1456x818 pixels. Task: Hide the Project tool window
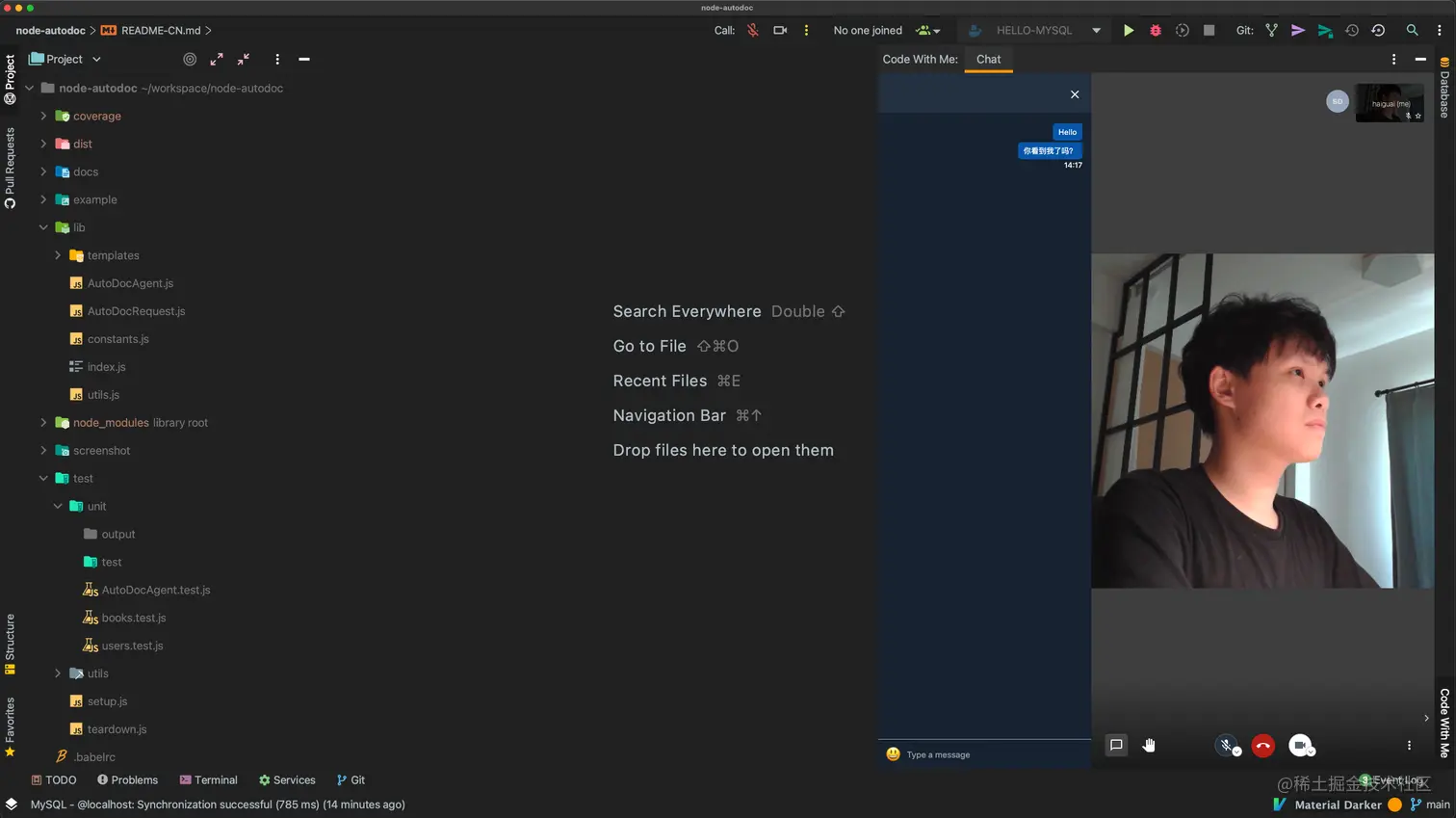coord(304,59)
